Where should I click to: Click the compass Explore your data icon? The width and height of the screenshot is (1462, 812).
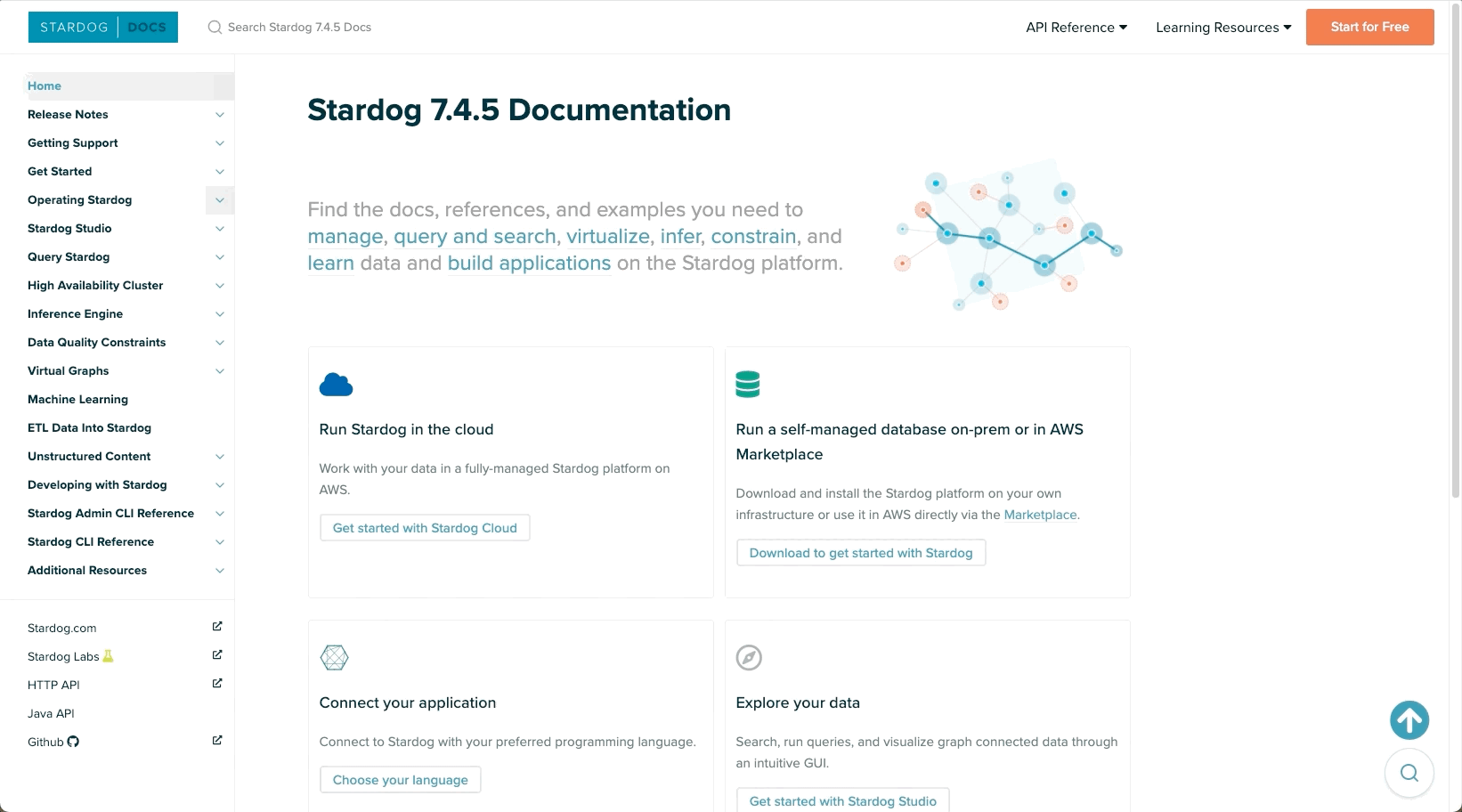749,658
